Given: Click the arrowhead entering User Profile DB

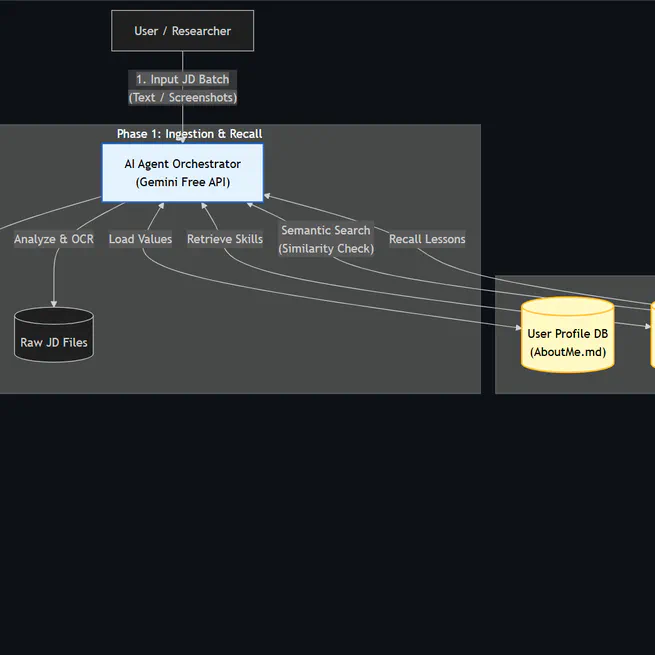Looking at the screenshot, I should [x=516, y=324].
